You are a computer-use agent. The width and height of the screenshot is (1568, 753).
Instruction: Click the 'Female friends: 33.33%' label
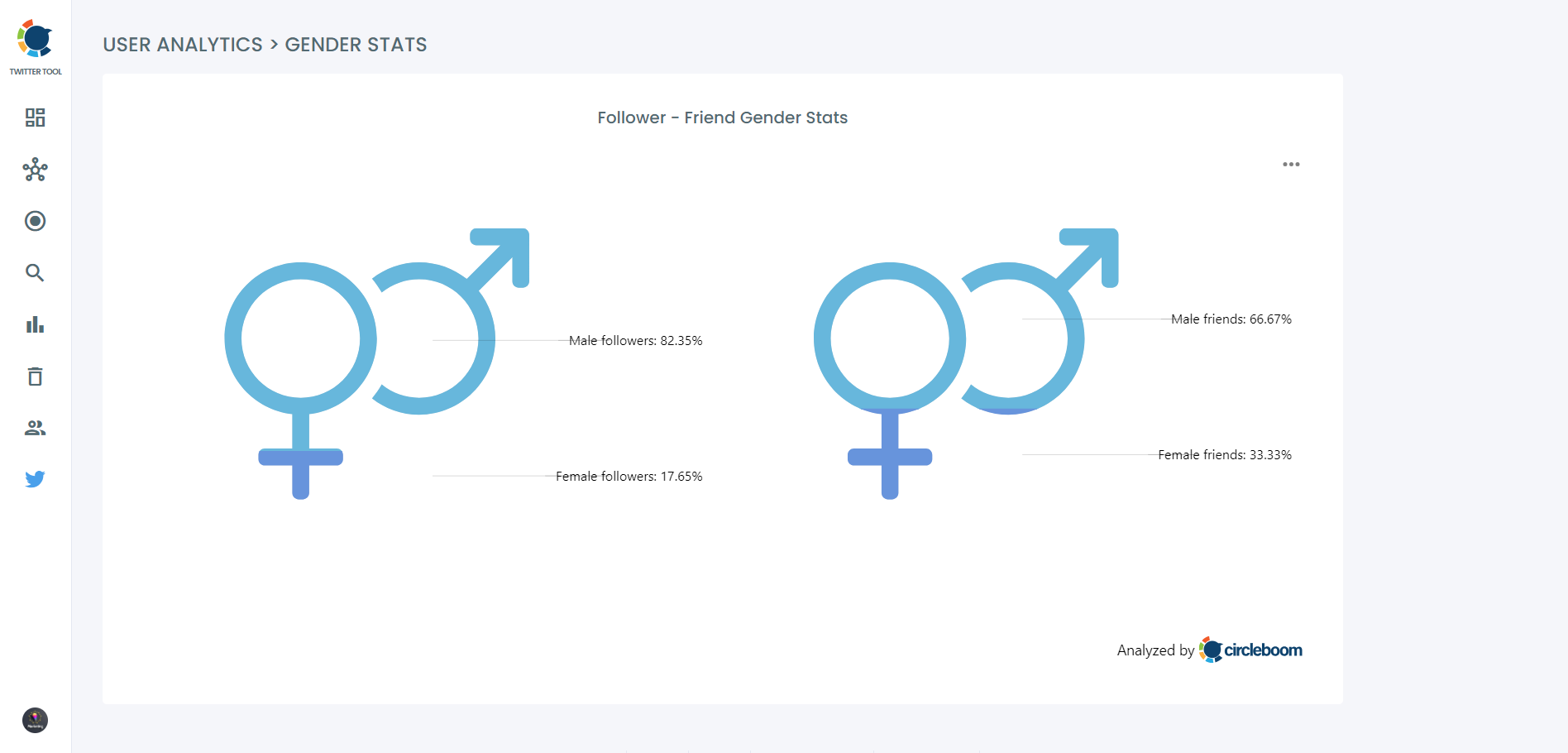[1225, 453]
